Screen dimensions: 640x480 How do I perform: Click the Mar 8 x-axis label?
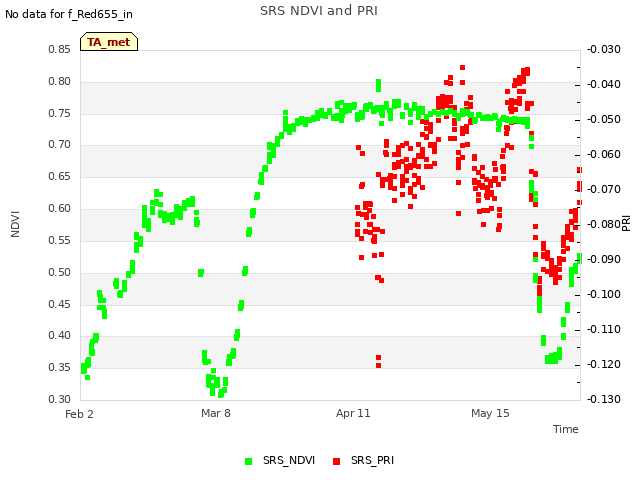pos(216,413)
